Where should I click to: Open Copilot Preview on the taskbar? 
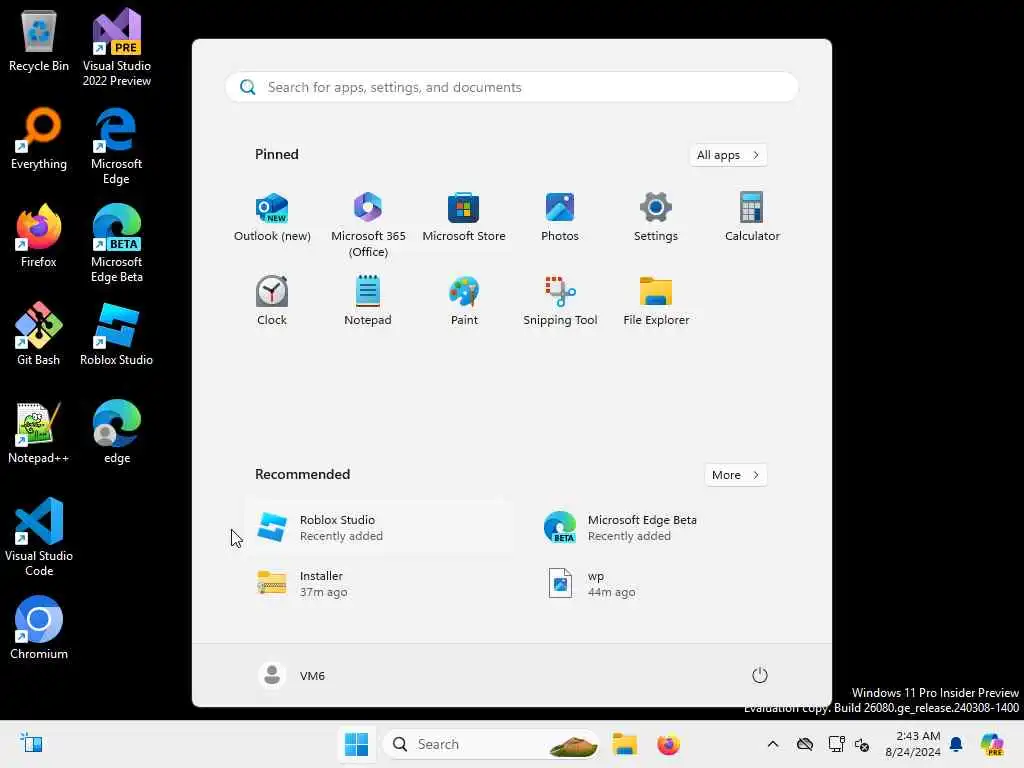992,744
